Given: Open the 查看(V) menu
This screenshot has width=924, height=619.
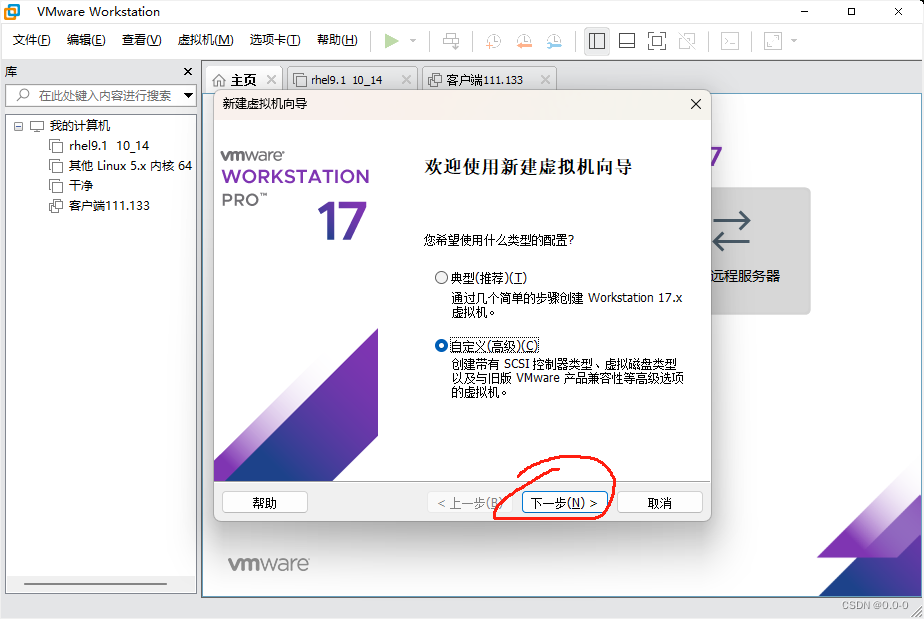Looking at the screenshot, I should click(x=141, y=39).
